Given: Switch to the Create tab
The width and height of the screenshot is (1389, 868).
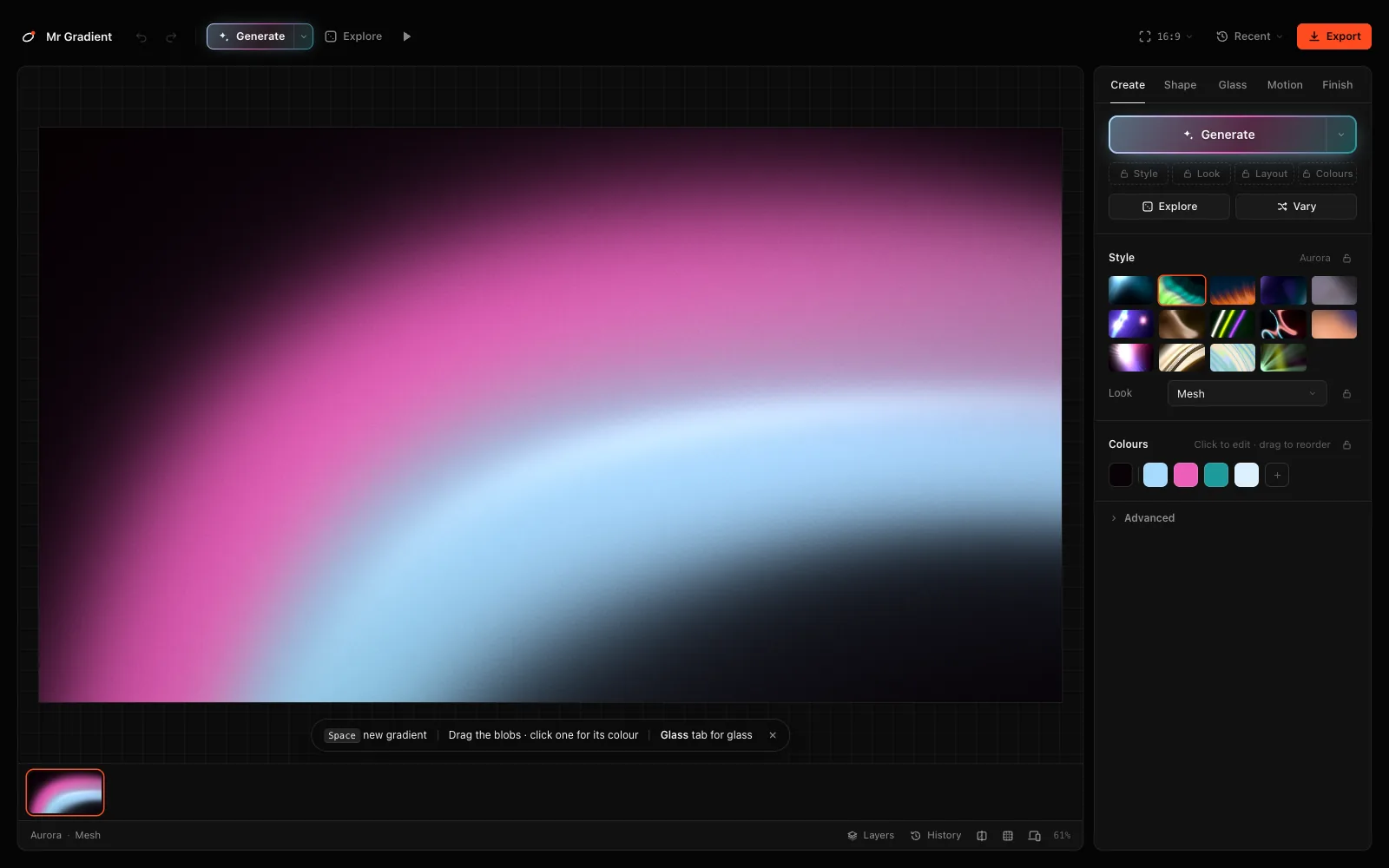Looking at the screenshot, I should 1128,85.
